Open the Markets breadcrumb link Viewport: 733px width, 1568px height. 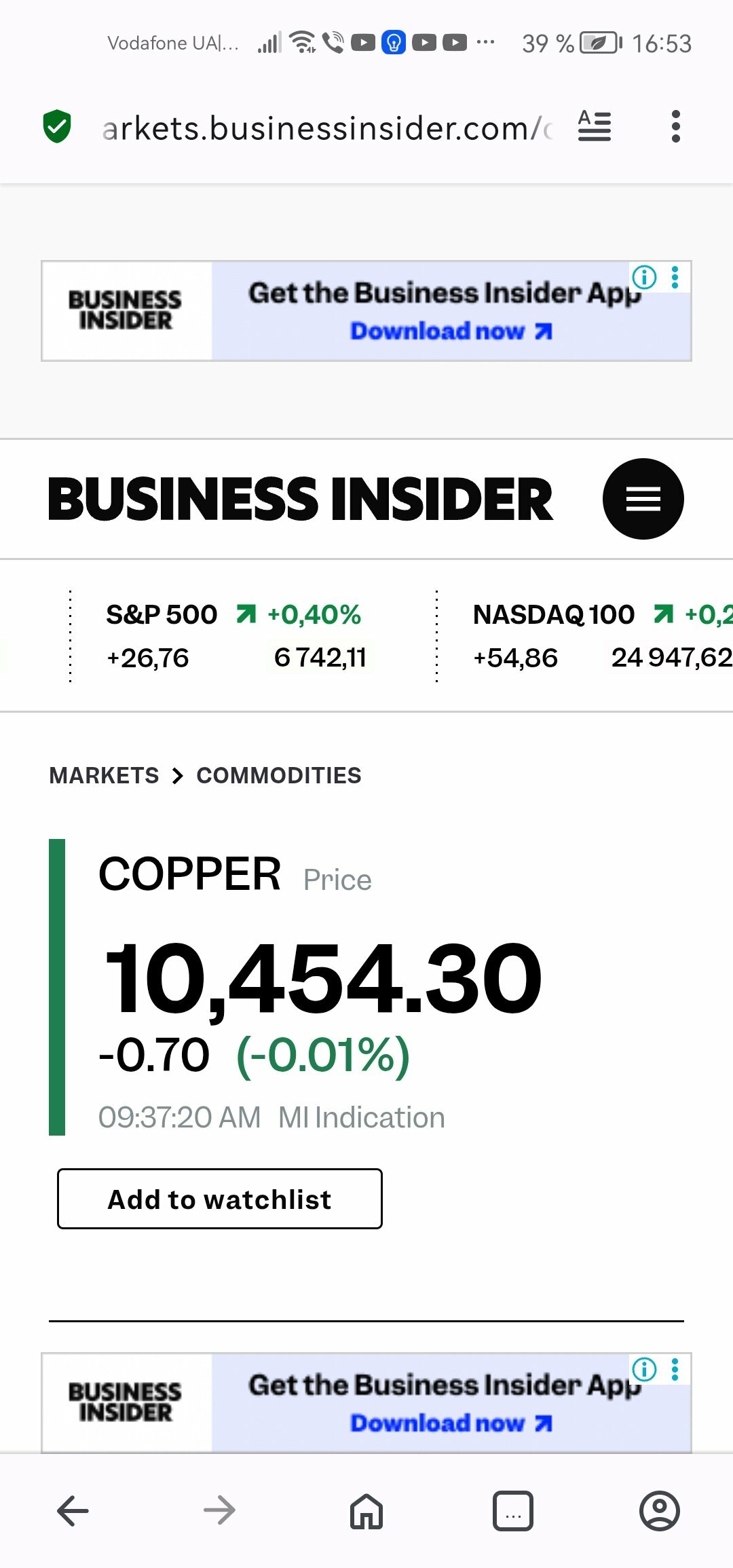point(104,775)
